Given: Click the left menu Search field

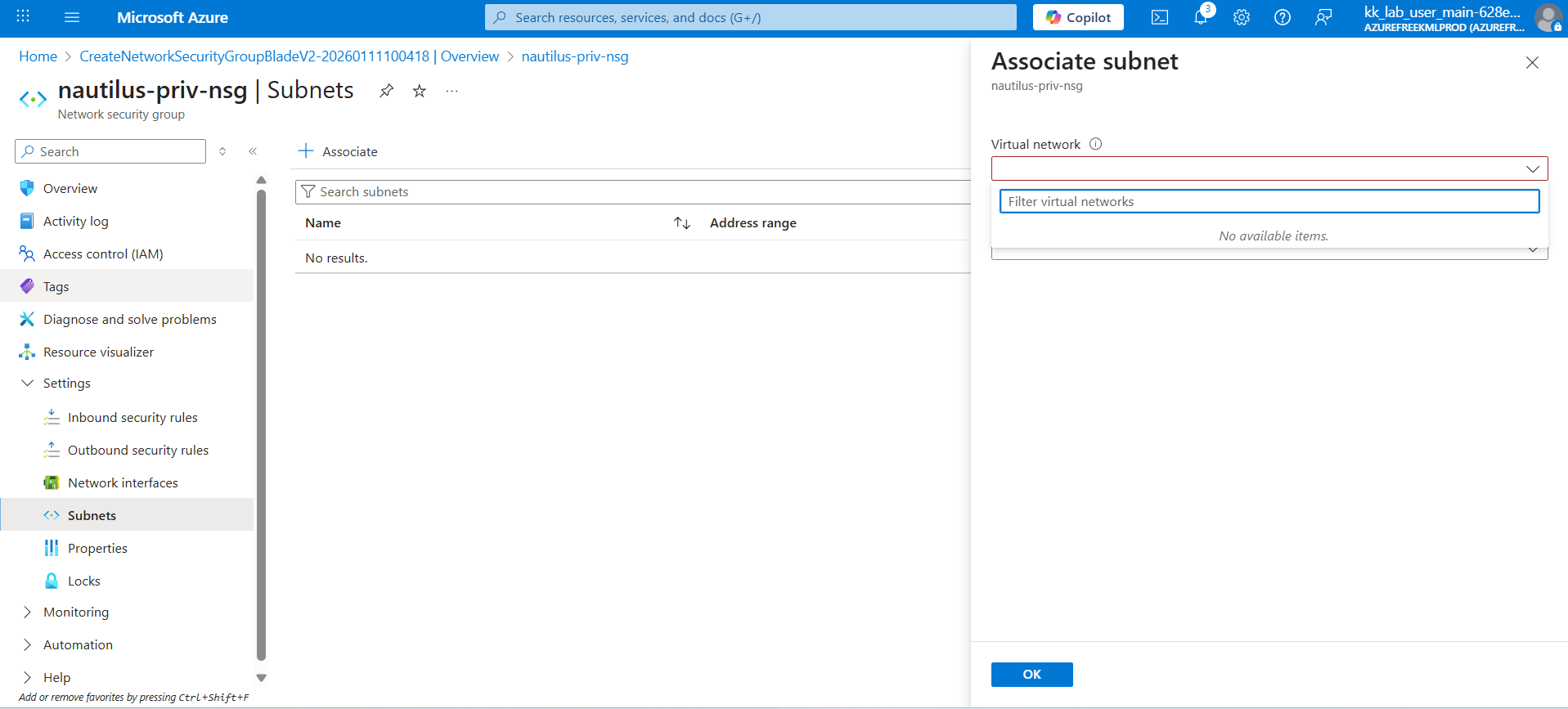Looking at the screenshot, I should click(x=110, y=151).
